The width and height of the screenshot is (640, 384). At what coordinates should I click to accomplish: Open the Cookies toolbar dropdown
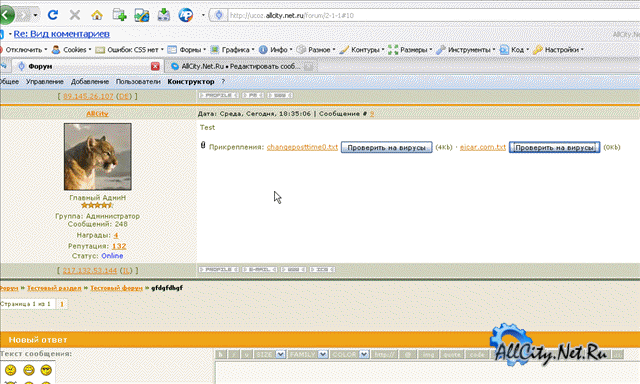coord(72,50)
